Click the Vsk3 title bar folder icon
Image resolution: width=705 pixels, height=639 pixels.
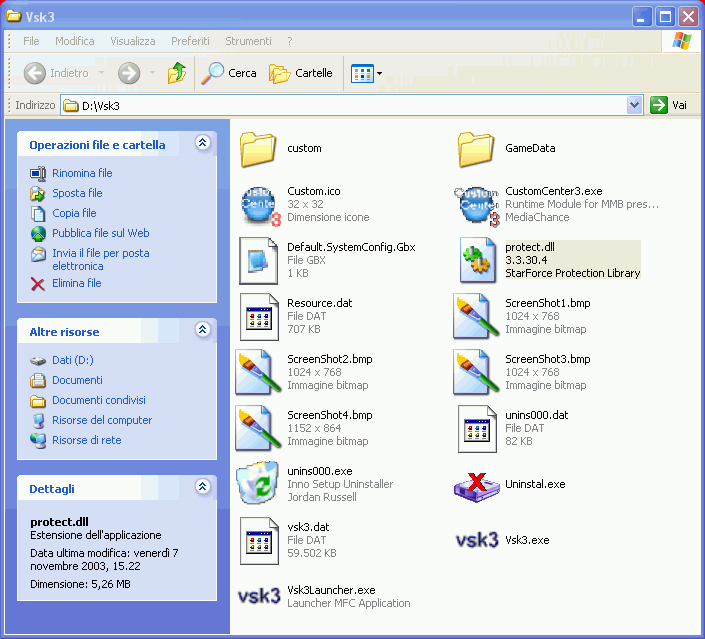pos(14,16)
